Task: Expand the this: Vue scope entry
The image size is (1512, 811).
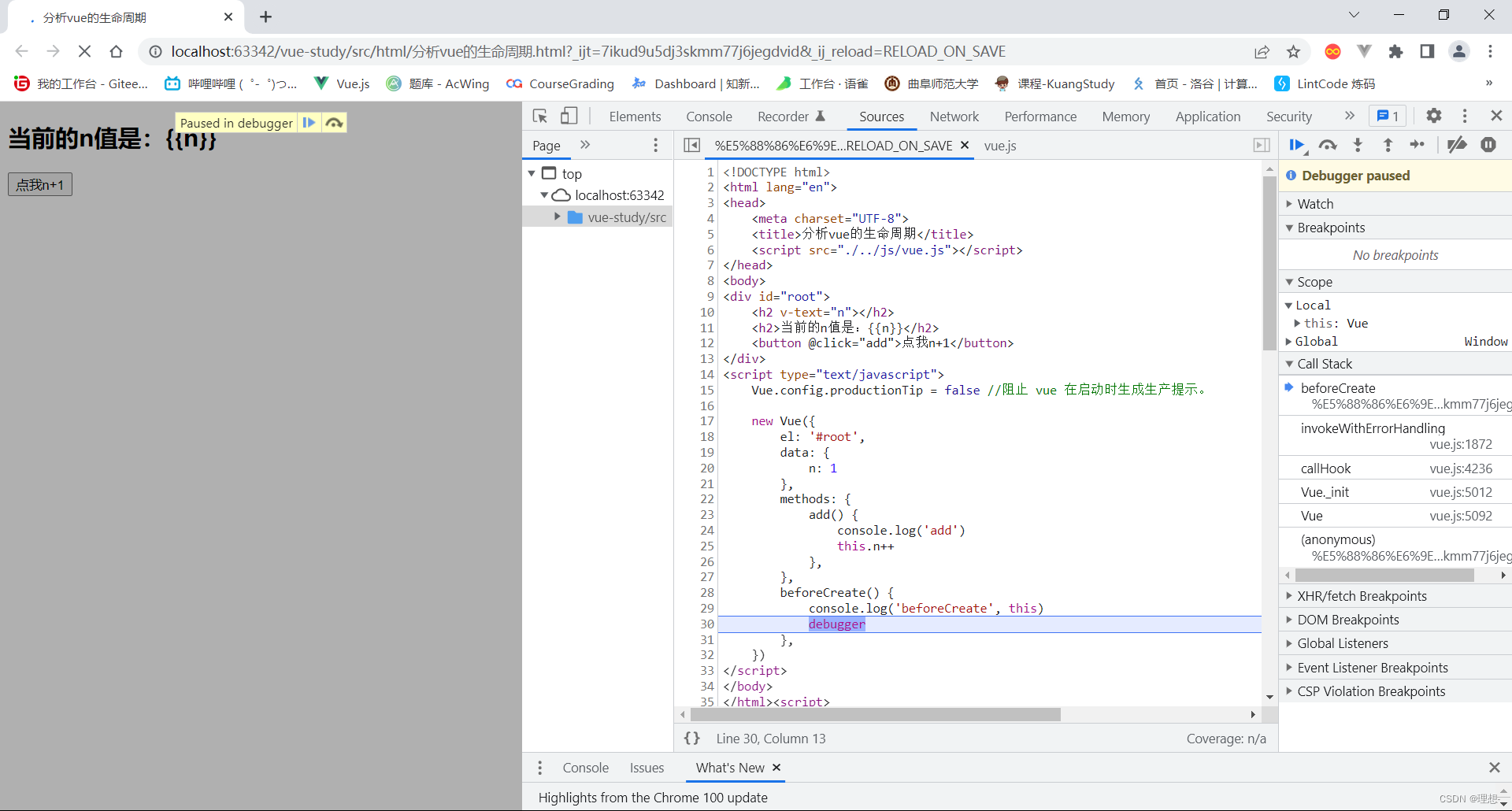Action: [x=1297, y=324]
